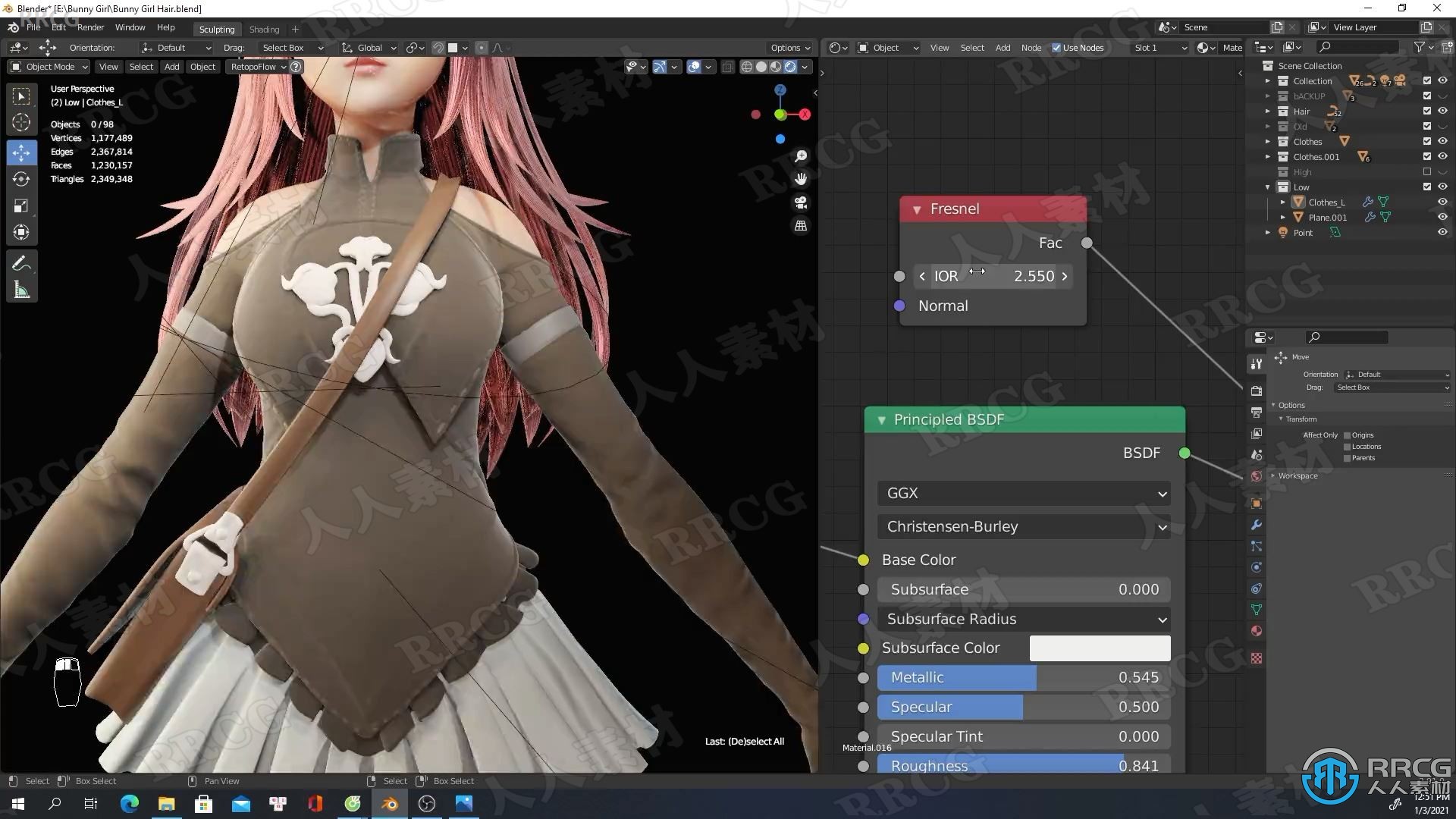Image resolution: width=1456 pixels, height=819 pixels.
Task: Toggle visibility of the Clothes layer
Action: click(x=1443, y=141)
